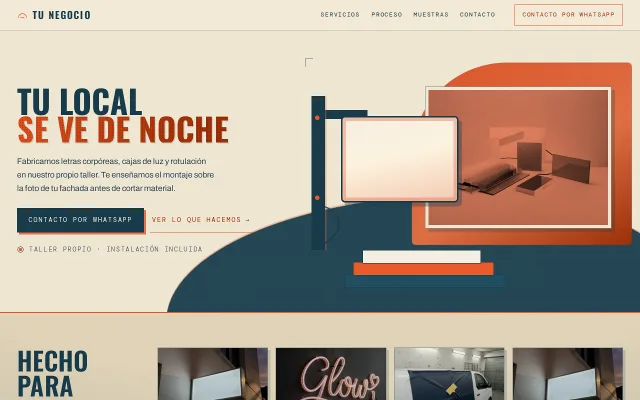Open the wrapped van sample thumbnail
This screenshot has width=640, height=400.
pos(449,374)
